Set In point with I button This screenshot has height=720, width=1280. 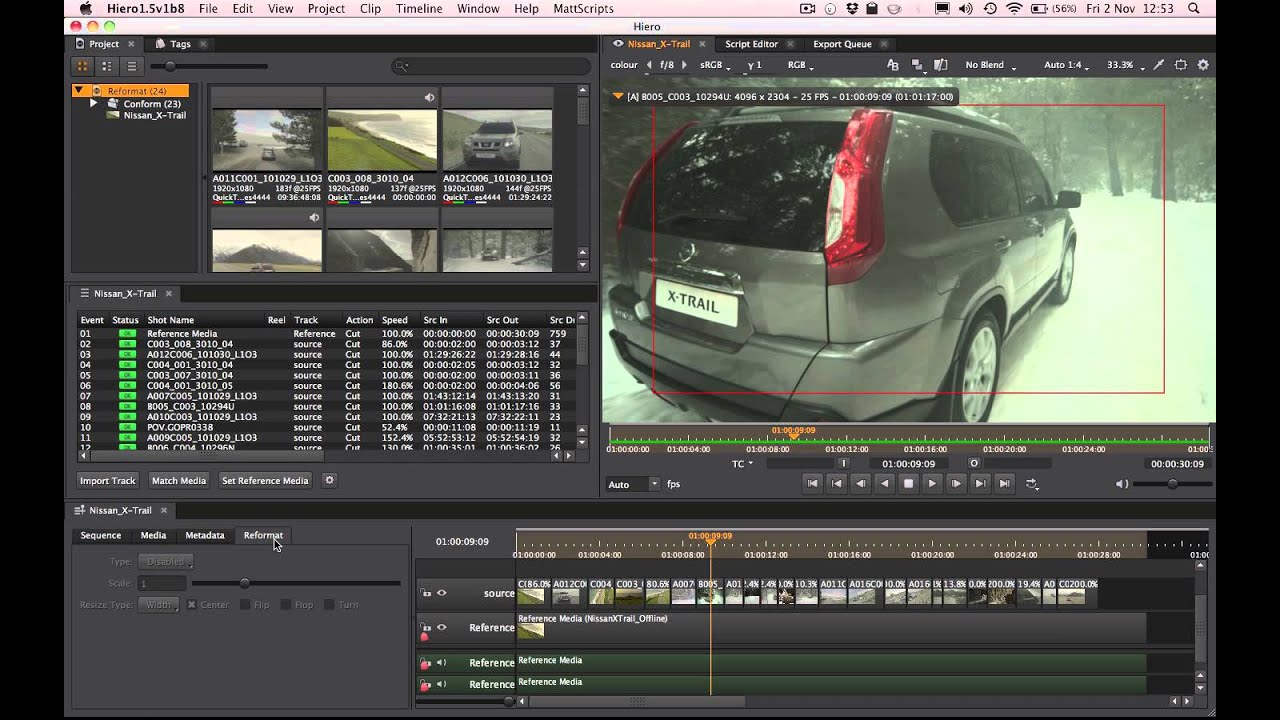click(x=843, y=463)
